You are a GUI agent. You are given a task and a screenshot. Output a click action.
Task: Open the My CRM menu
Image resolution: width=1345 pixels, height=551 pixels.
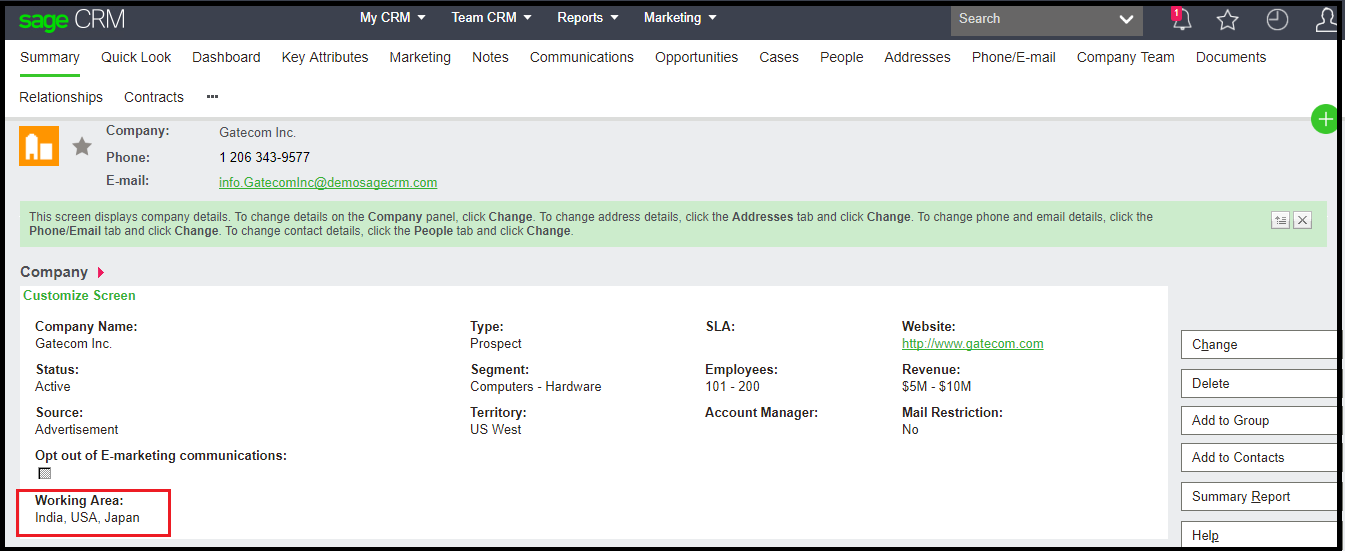[393, 18]
